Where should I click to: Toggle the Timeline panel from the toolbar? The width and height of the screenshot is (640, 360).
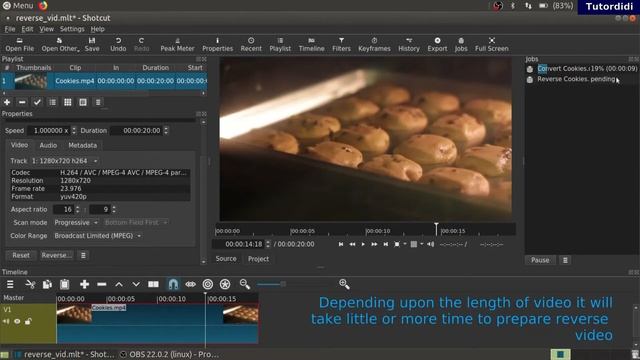point(311,44)
